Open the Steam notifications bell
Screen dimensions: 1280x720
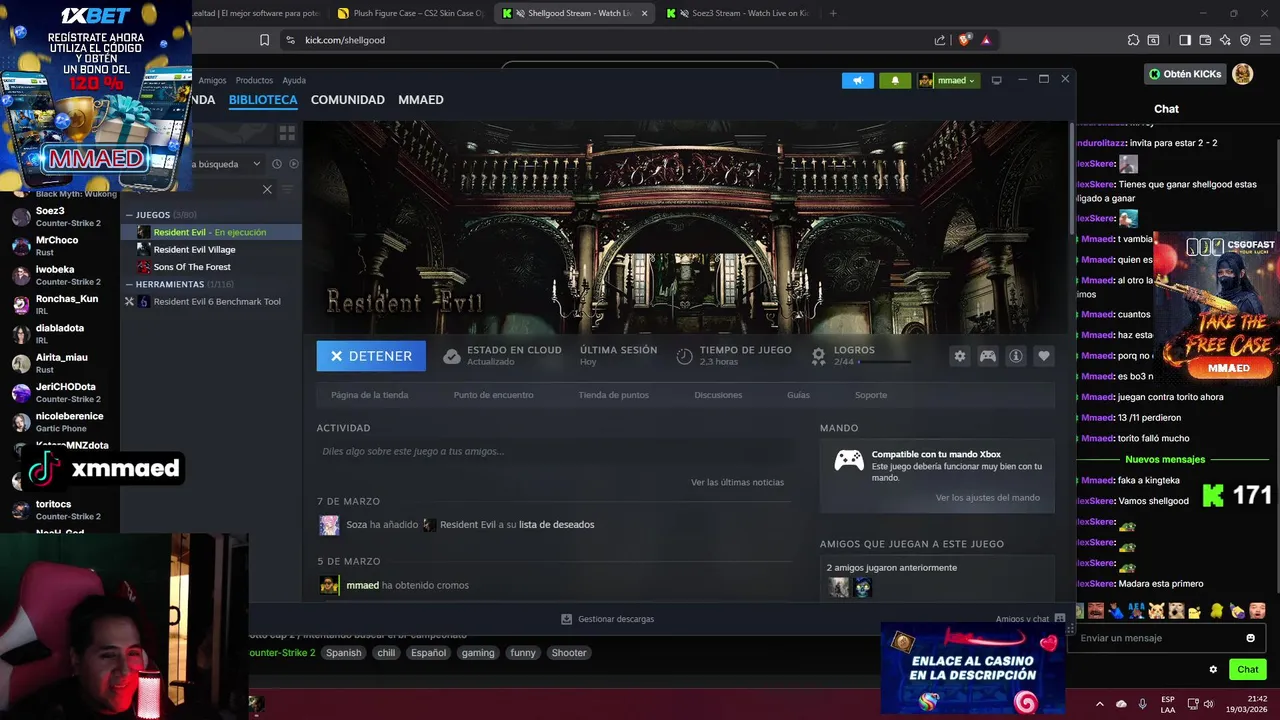coord(895,80)
